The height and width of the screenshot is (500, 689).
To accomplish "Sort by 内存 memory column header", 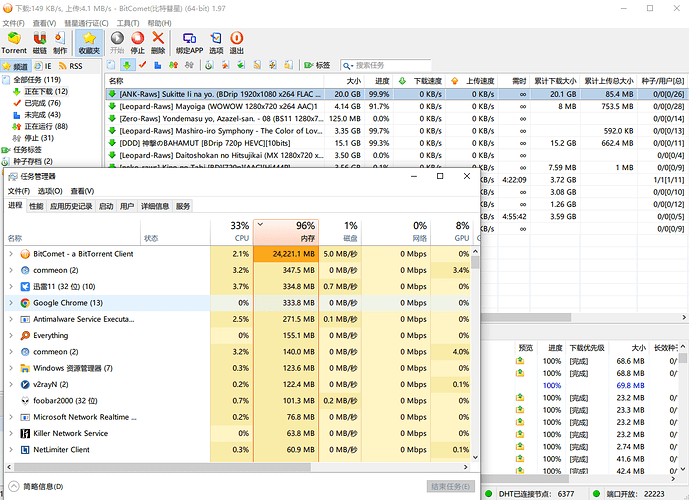I will 286,232.
